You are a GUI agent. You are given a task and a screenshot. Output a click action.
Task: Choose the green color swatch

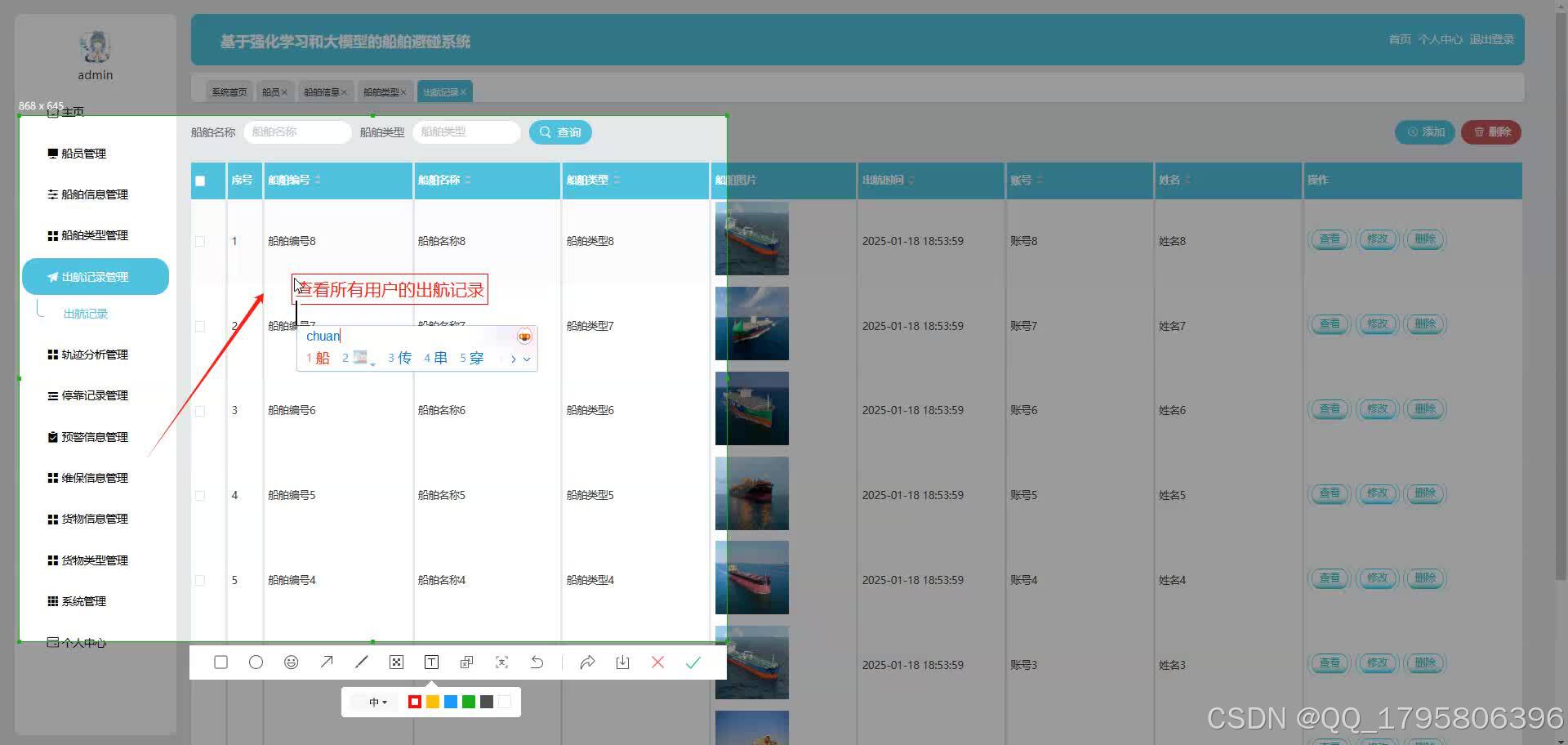tap(469, 702)
